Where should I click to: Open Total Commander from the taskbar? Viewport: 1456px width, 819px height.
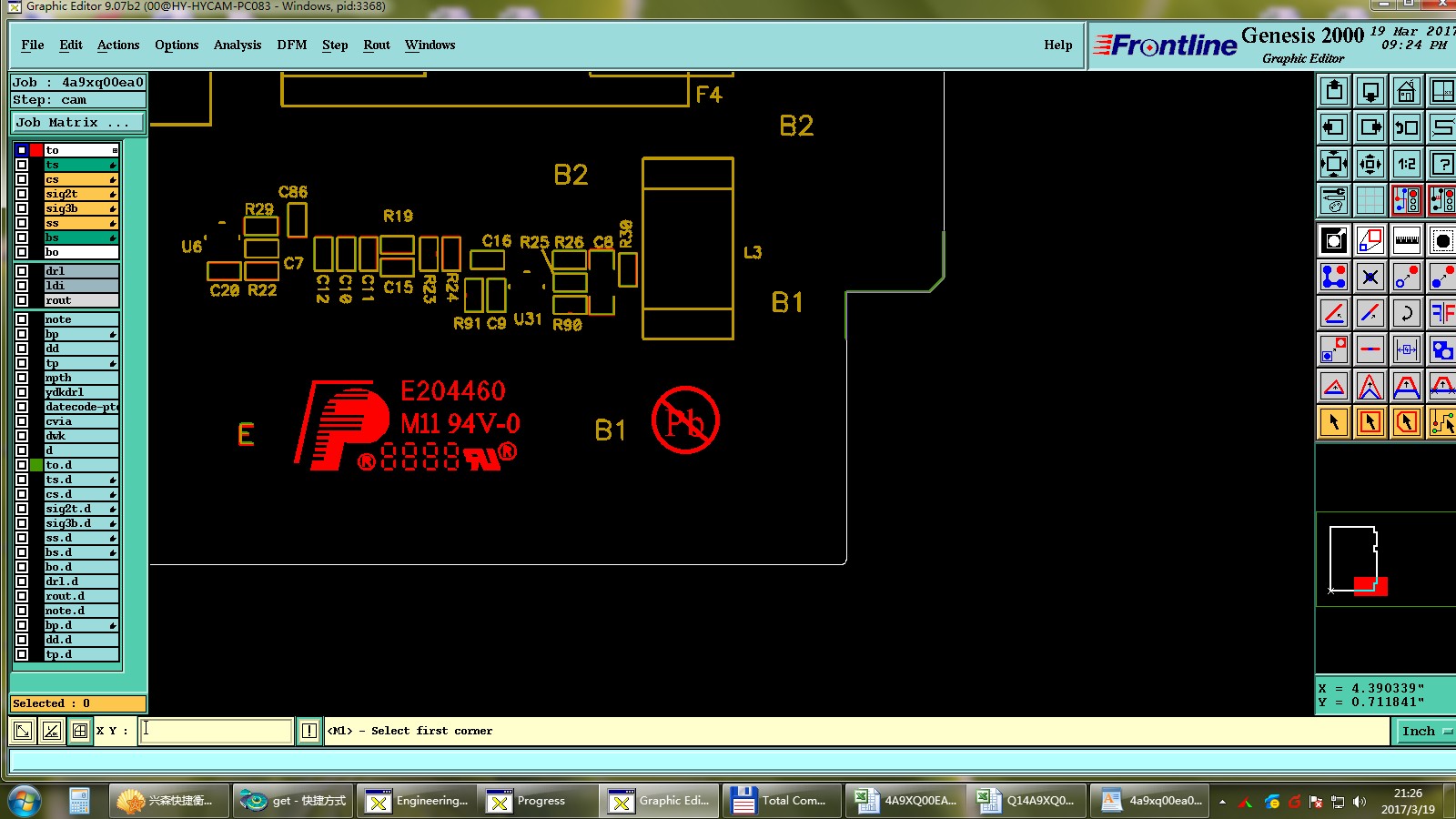[780, 801]
